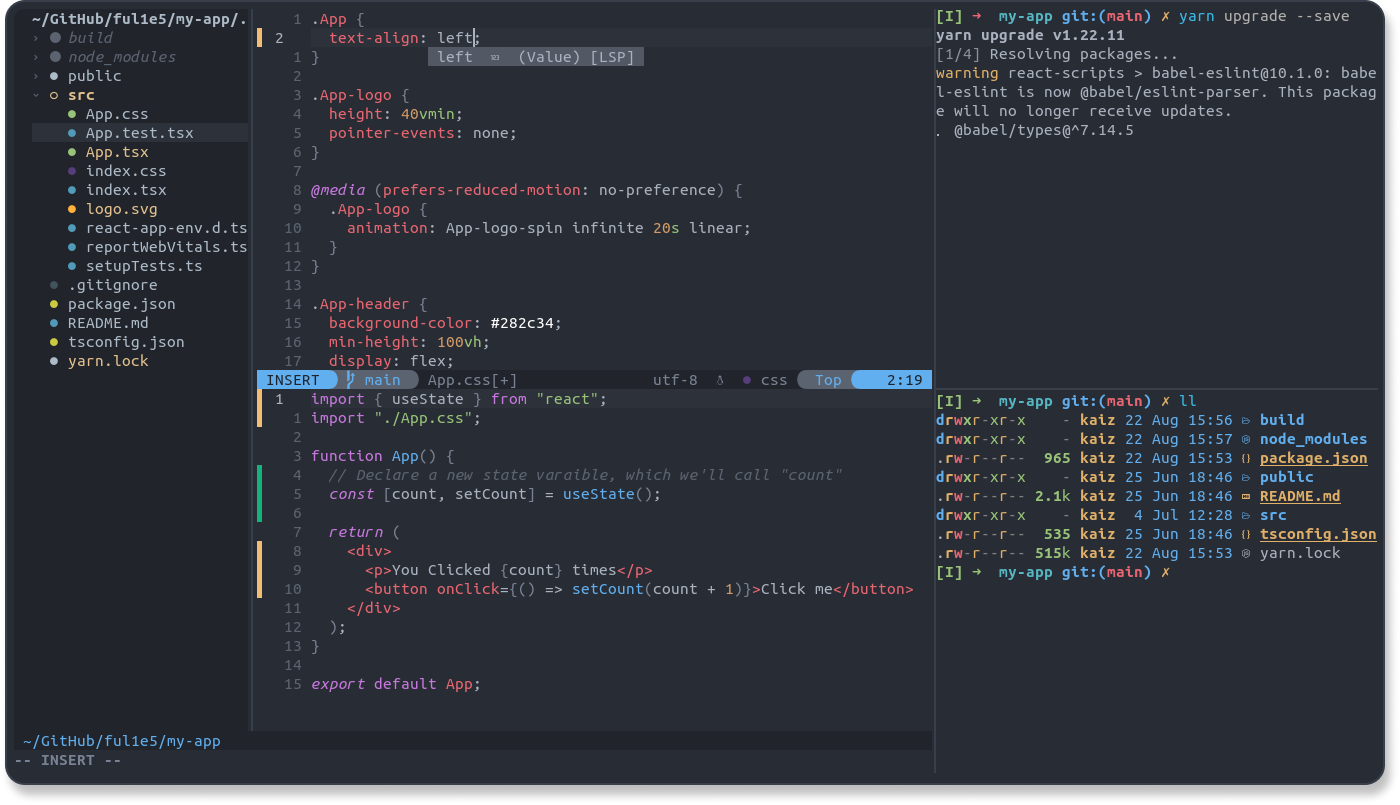Click '@babel/types@^7.14.5' in terminal output
1400x805 pixels.
point(1043,130)
